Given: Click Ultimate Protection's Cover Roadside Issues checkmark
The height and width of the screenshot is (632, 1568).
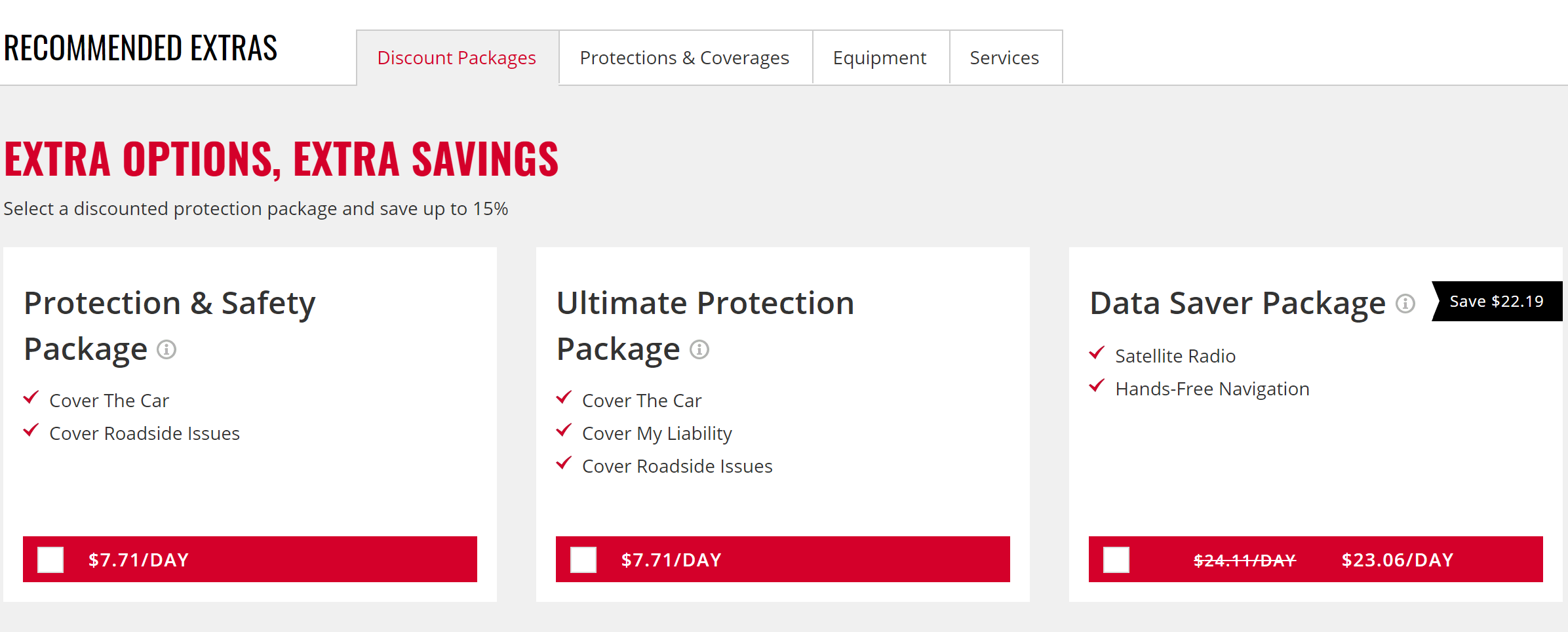Looking at the screenshot, I should point(564,464).
